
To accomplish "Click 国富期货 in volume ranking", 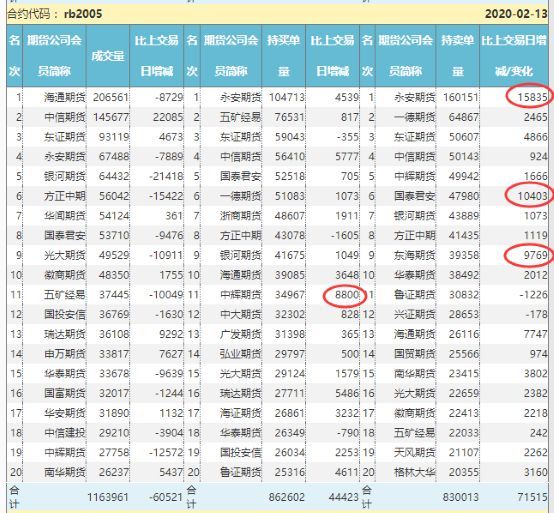I will tap(65, 393).
